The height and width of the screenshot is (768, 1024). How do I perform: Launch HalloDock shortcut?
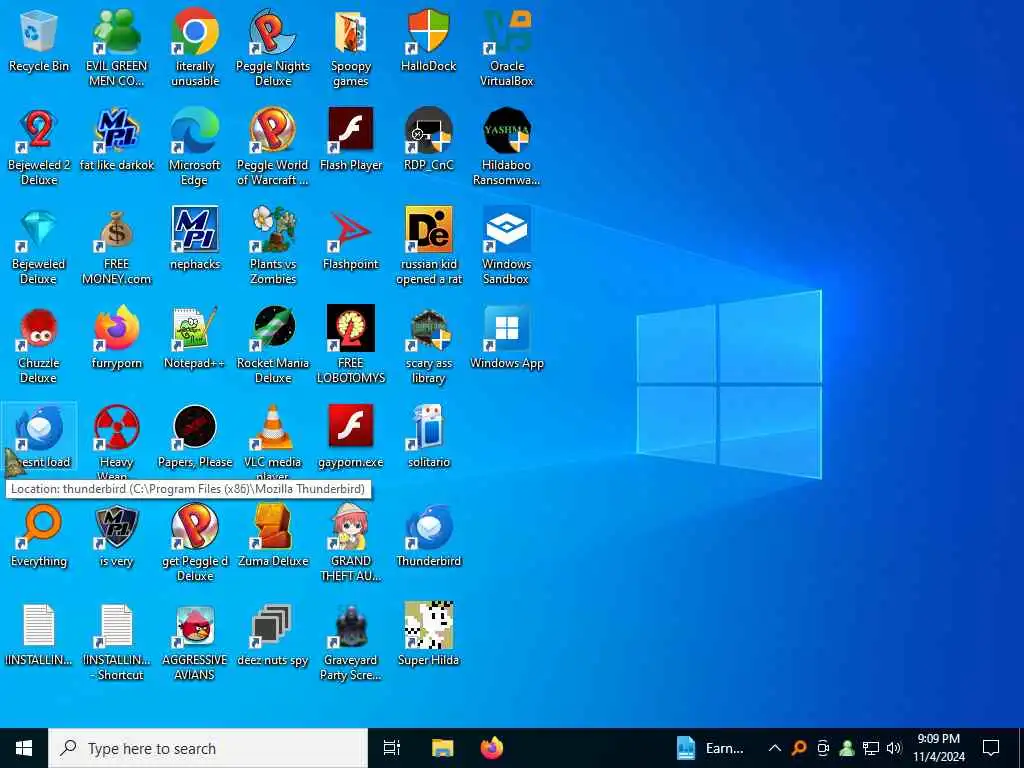[428, 40]
